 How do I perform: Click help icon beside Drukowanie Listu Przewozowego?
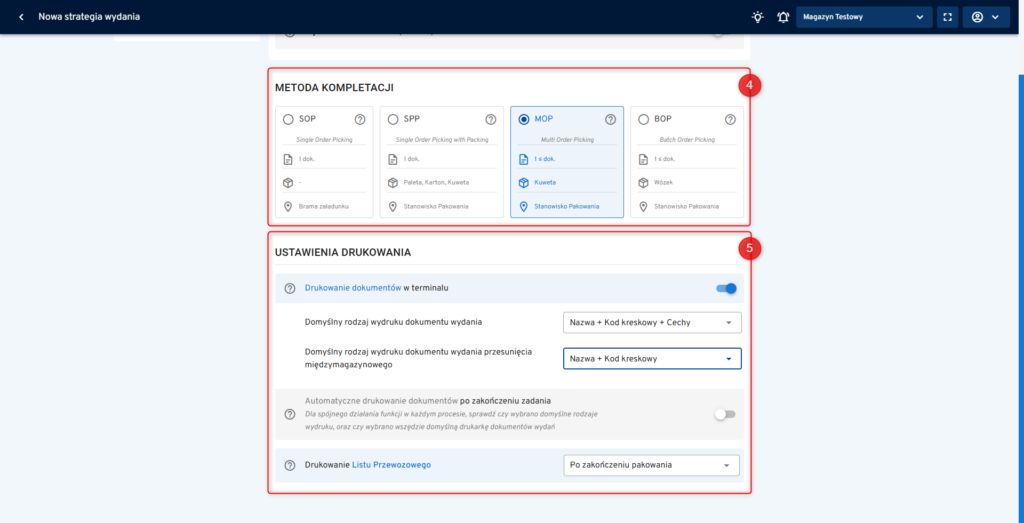pos(290,465)
